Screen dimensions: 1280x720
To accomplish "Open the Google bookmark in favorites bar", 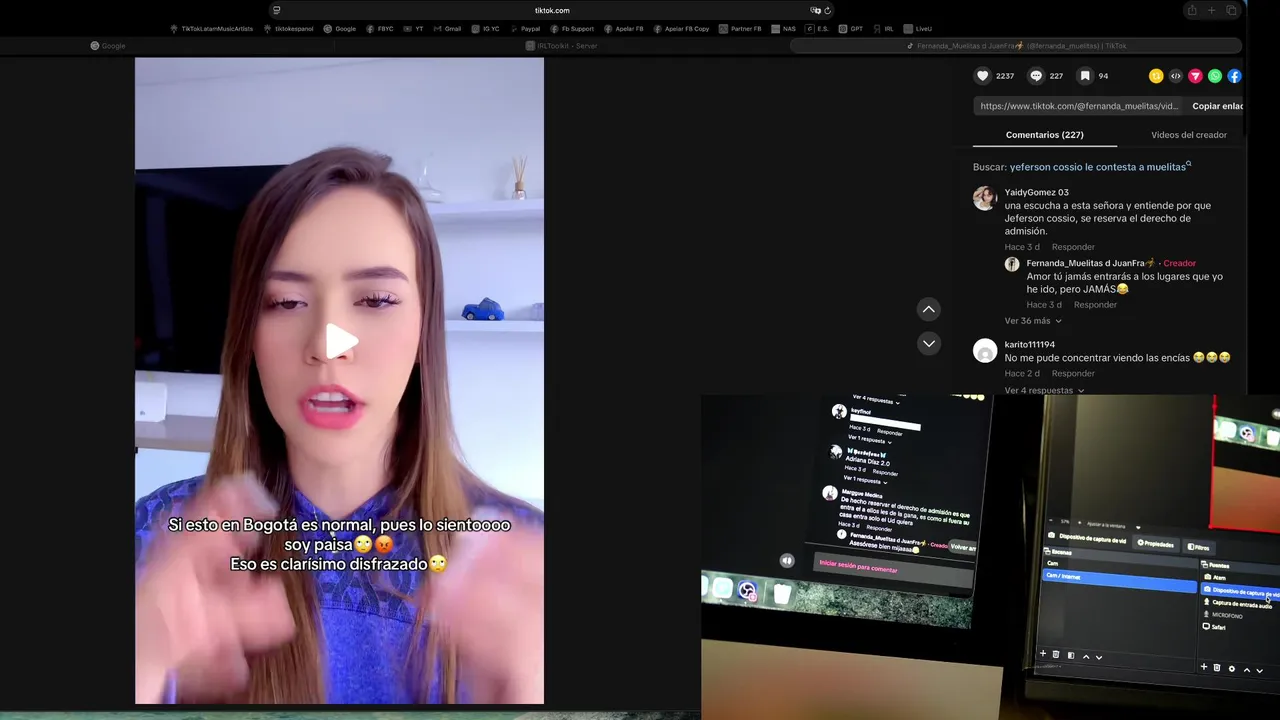I will coord(340,29).
